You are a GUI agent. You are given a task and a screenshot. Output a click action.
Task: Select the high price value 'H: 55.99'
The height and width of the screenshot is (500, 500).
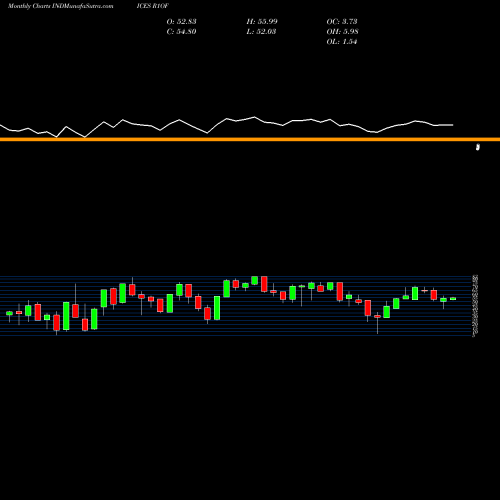tap(262, 22)
